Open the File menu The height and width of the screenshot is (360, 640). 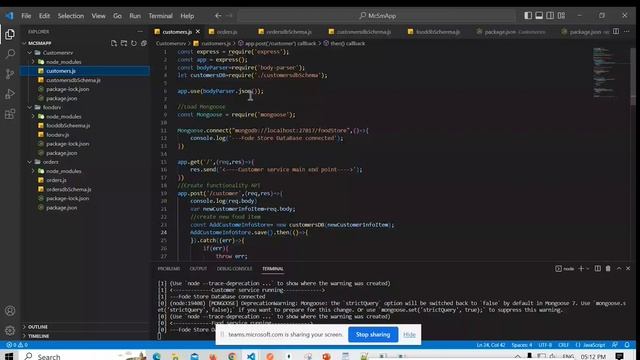coord(26,16)
